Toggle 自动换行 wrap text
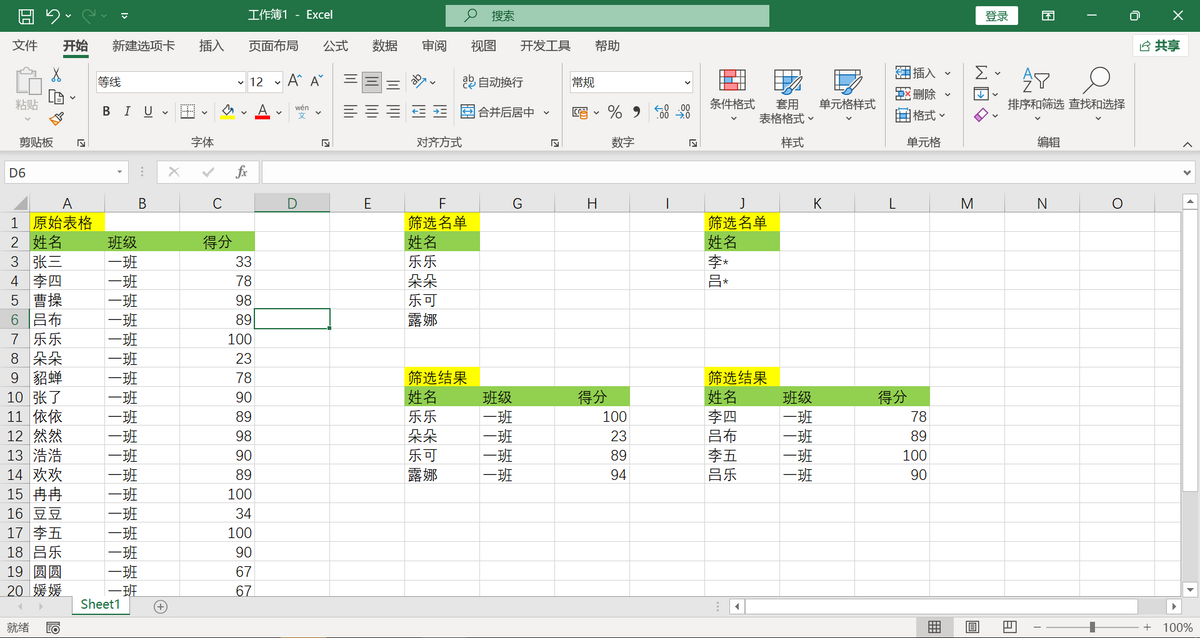 pyautogui.click(x=492, y=82)
